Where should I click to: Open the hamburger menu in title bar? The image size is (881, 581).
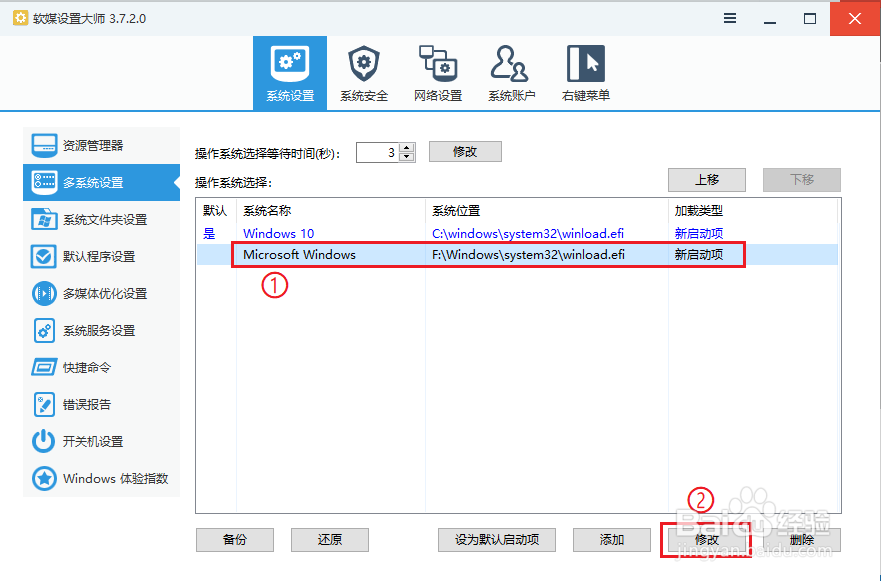[x=730, y=19]
